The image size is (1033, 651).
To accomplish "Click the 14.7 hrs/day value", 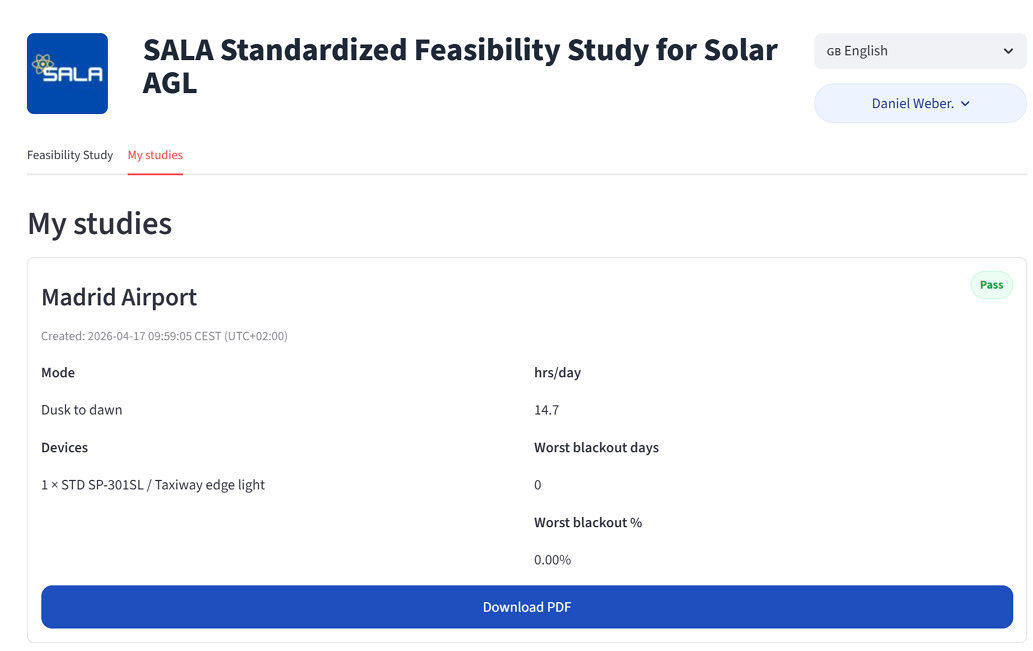I will point(546,410).
